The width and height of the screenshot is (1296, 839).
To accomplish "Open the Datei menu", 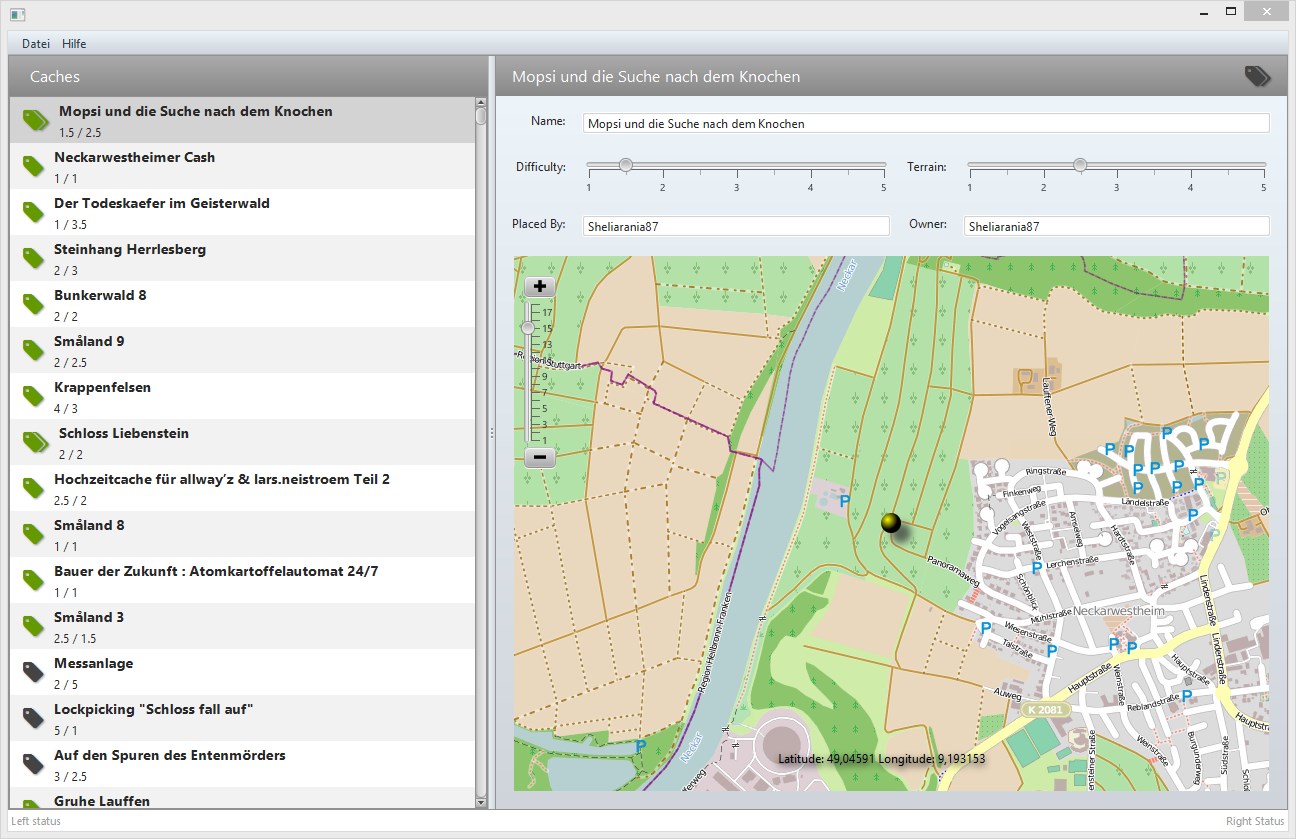I will pos(36,44).
